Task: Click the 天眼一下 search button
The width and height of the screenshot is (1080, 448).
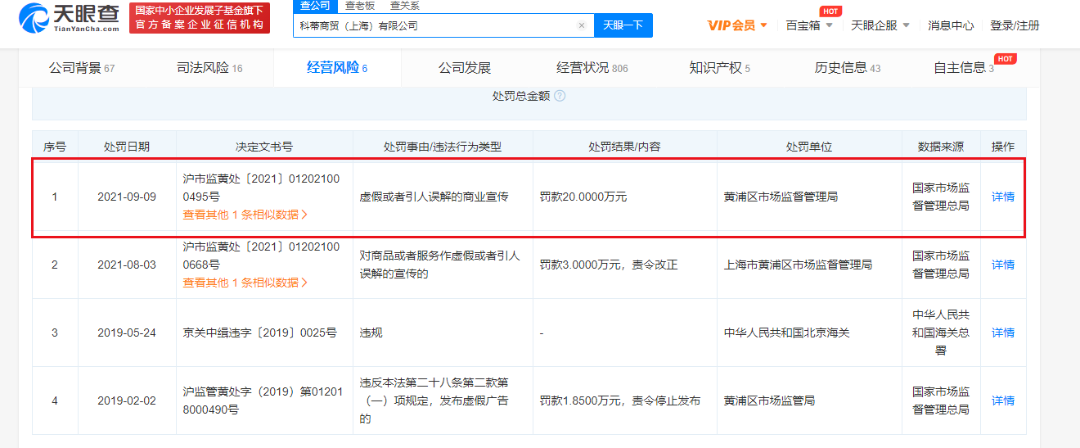Action: click(623, 26)
